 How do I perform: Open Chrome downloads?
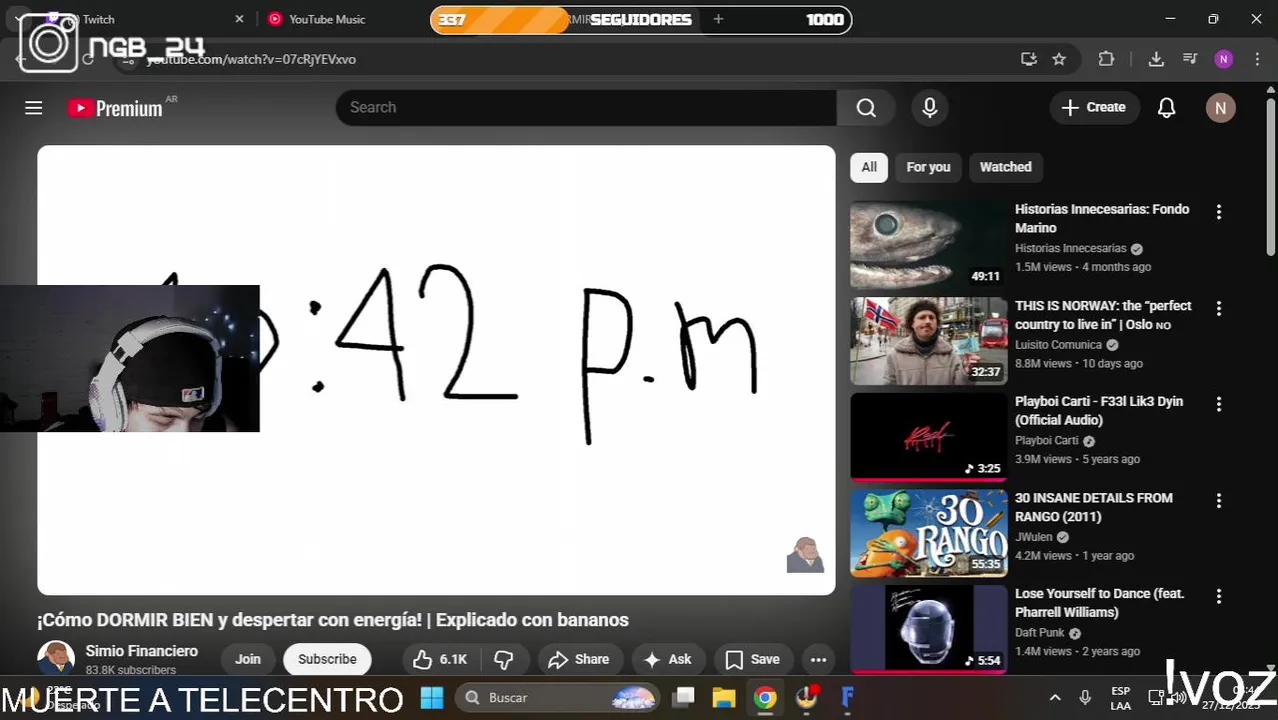(1156, 59)
